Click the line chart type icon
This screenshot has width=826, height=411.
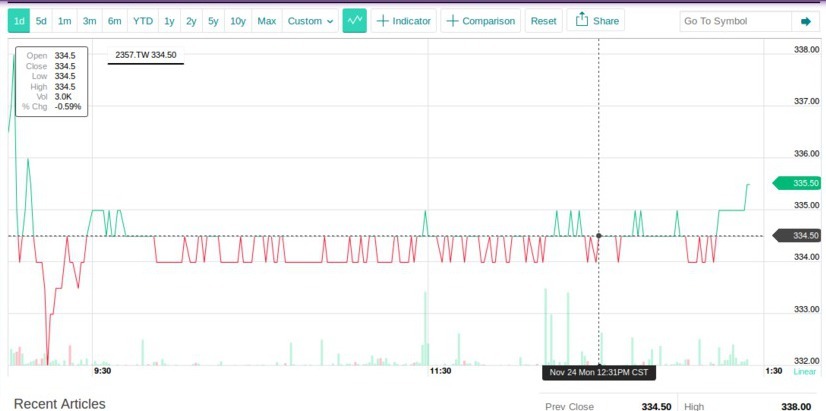coord(355,21)
